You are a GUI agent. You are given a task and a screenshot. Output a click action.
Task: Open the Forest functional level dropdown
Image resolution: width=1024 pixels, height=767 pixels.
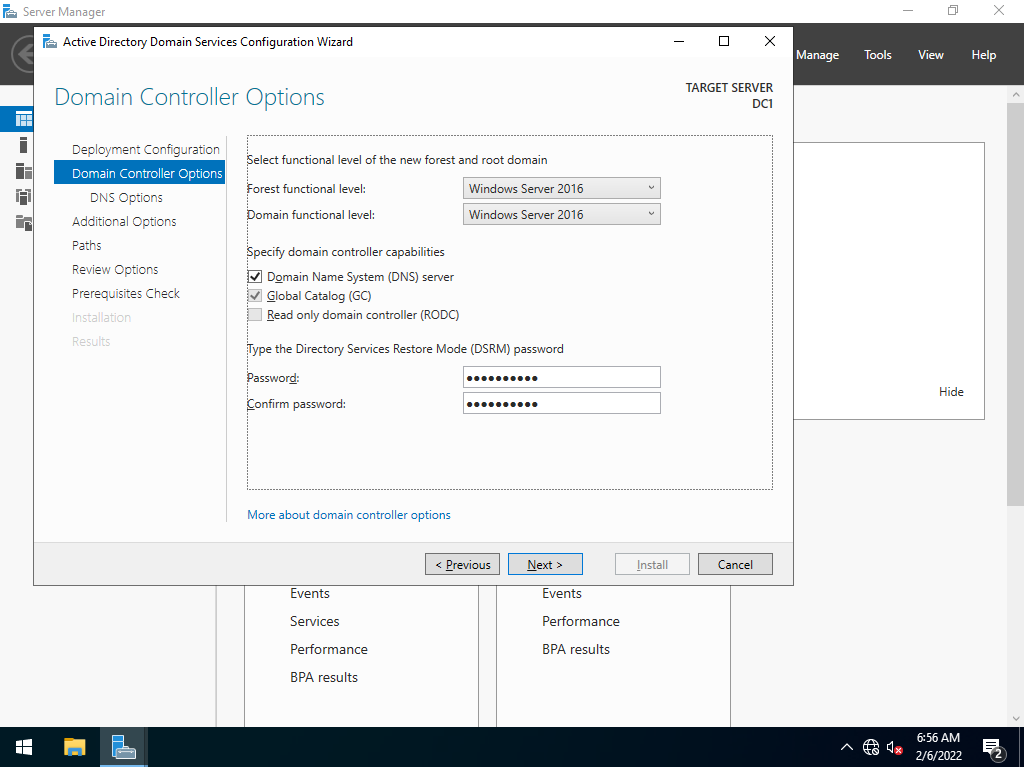[x=562, y=188]
